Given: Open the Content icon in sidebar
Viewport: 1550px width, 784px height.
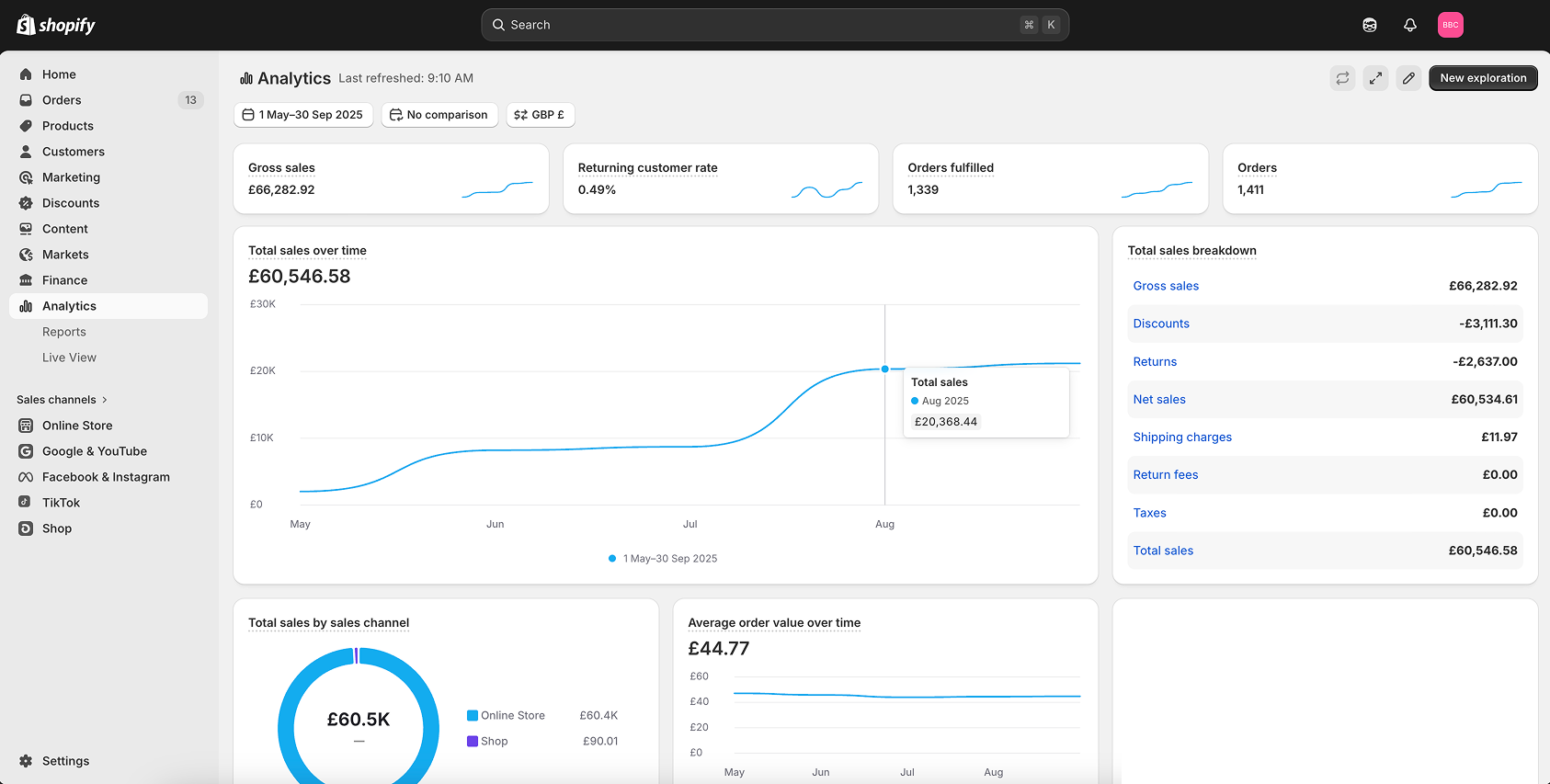Looking at the screenshot, I should (x=26, y=229).
